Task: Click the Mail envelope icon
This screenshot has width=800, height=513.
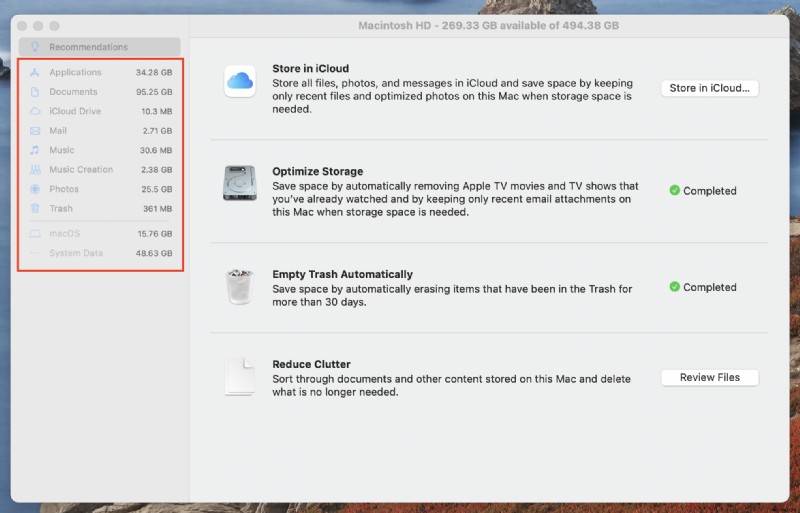Action: coord(35,131)
